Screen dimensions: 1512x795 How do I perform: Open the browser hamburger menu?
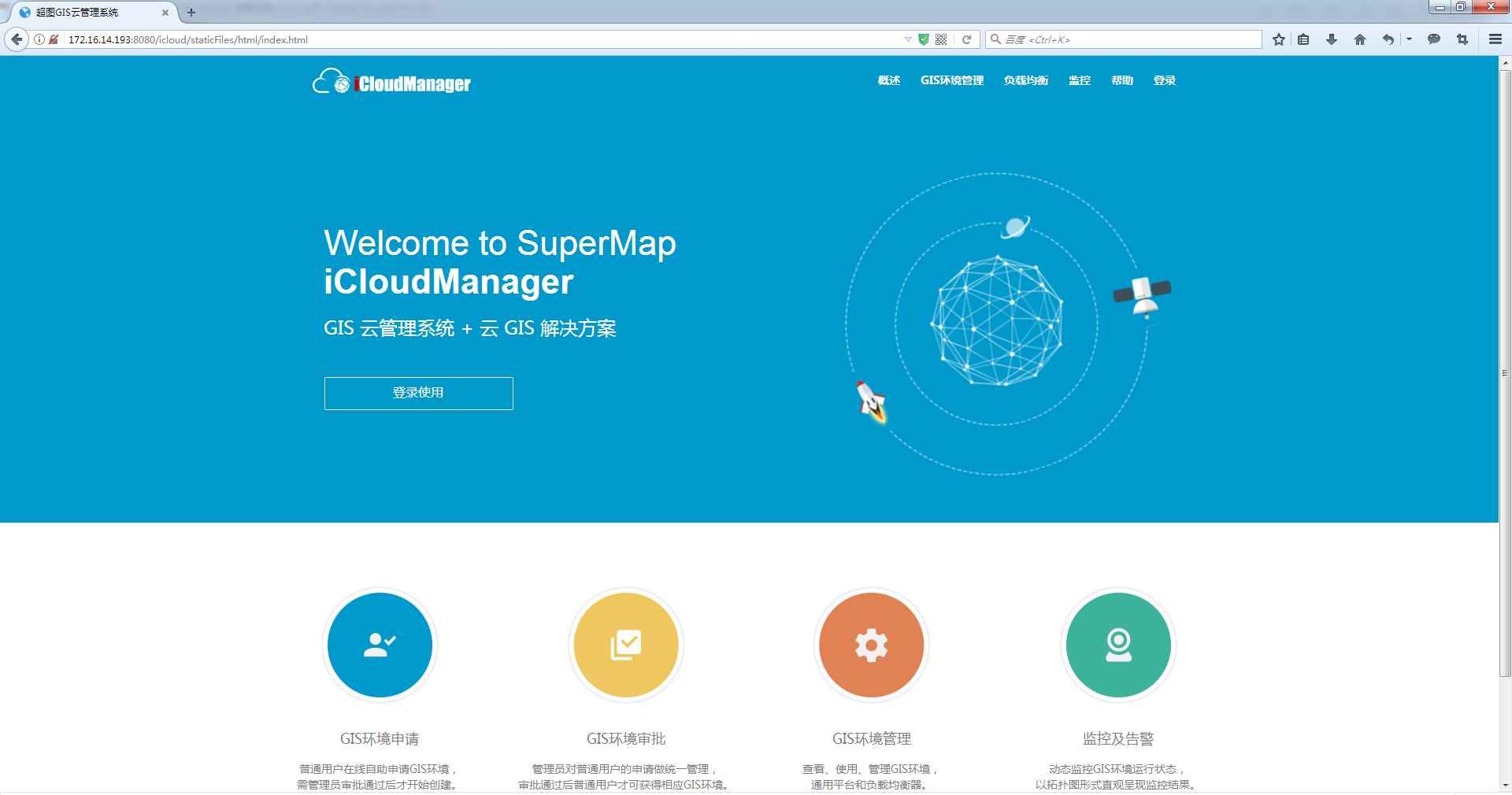pos(1495,39)
